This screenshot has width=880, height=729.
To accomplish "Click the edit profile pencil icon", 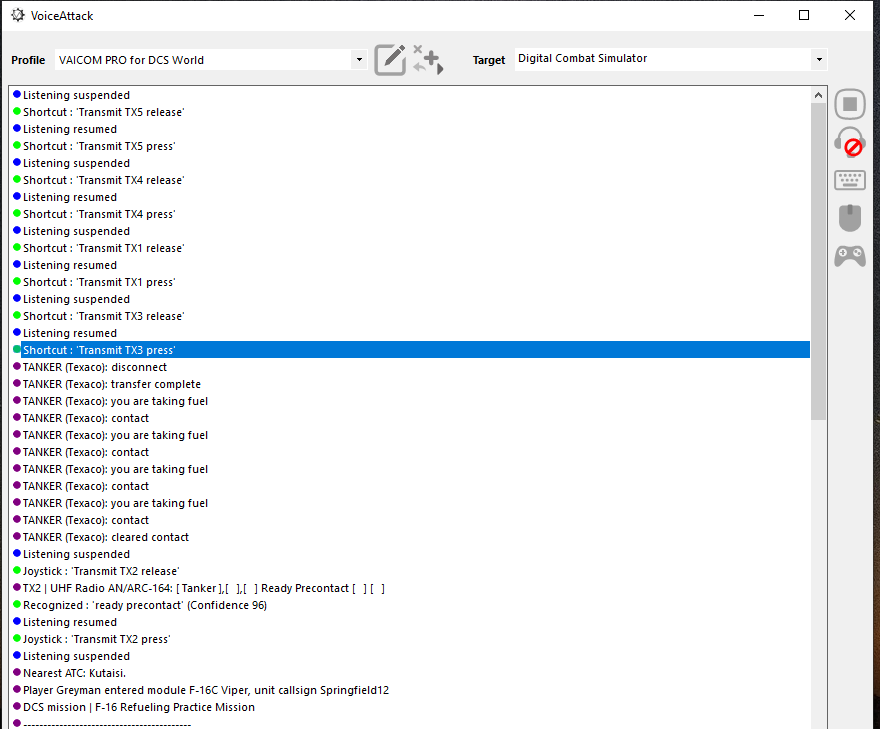I will tap(390, 59).
